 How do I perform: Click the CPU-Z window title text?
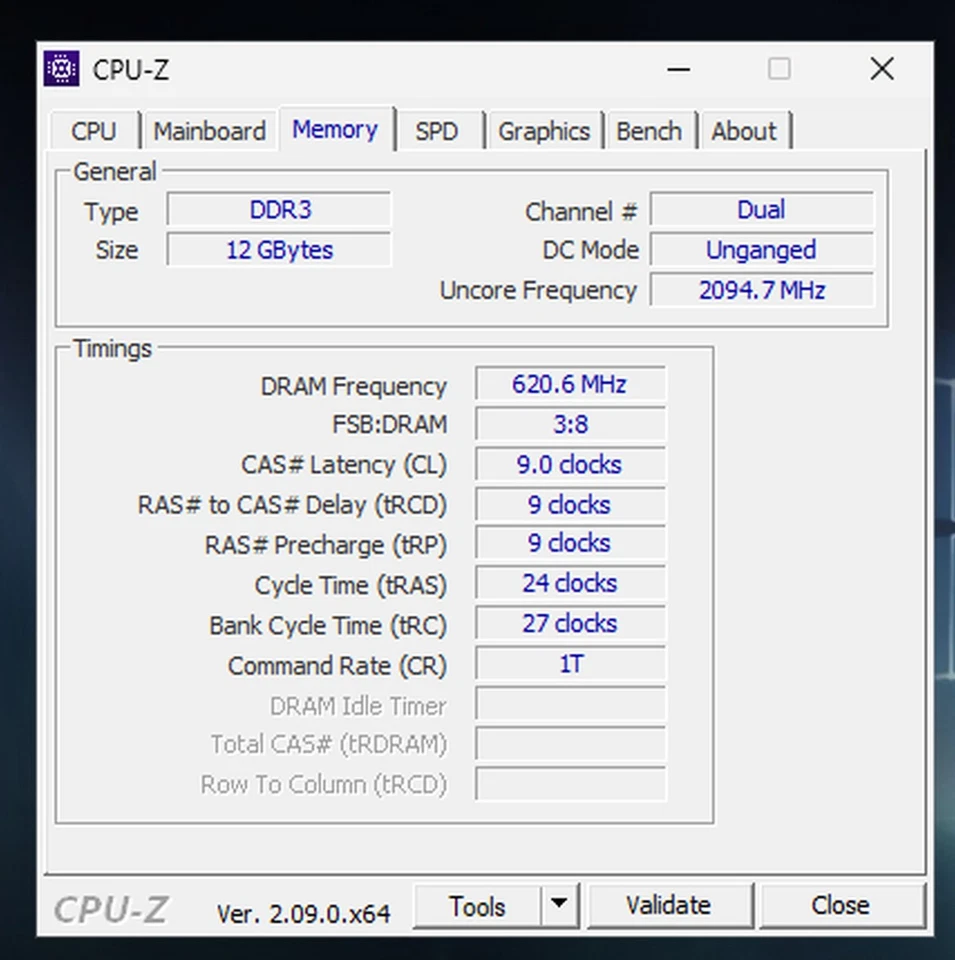click(x=130, y=70)
